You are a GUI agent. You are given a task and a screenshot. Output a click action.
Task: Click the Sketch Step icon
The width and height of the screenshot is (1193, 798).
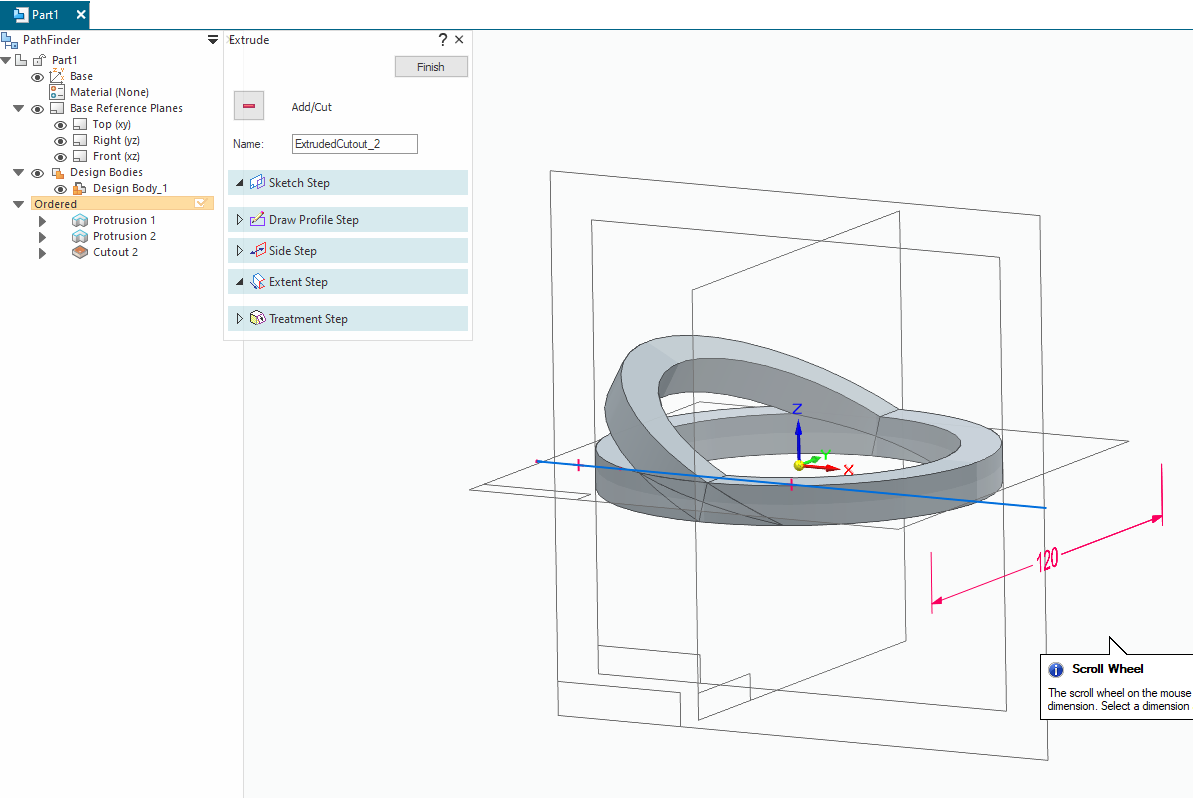tap(257, 183)
